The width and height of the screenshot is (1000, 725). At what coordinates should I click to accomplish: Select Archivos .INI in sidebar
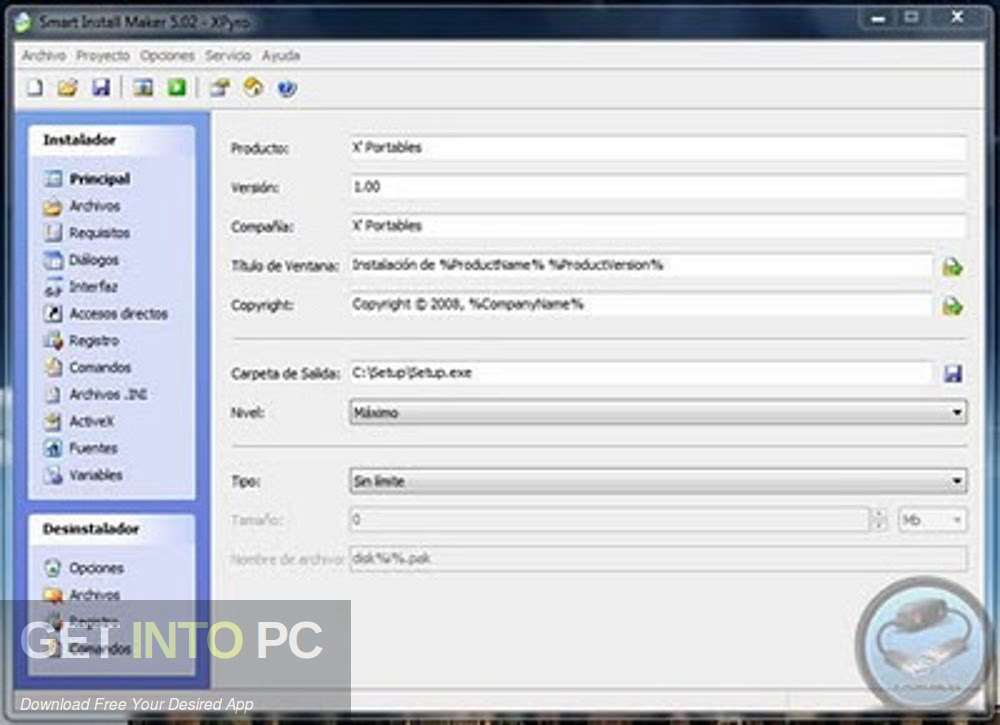(96, 394)
